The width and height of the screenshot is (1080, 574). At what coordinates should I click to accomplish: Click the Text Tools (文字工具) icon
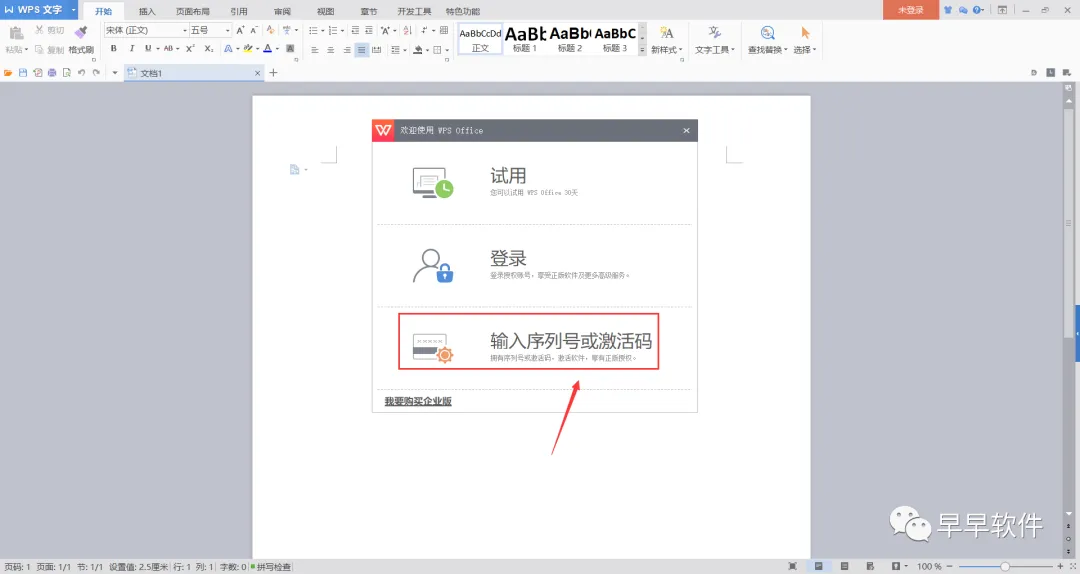[x=714, y=32]
